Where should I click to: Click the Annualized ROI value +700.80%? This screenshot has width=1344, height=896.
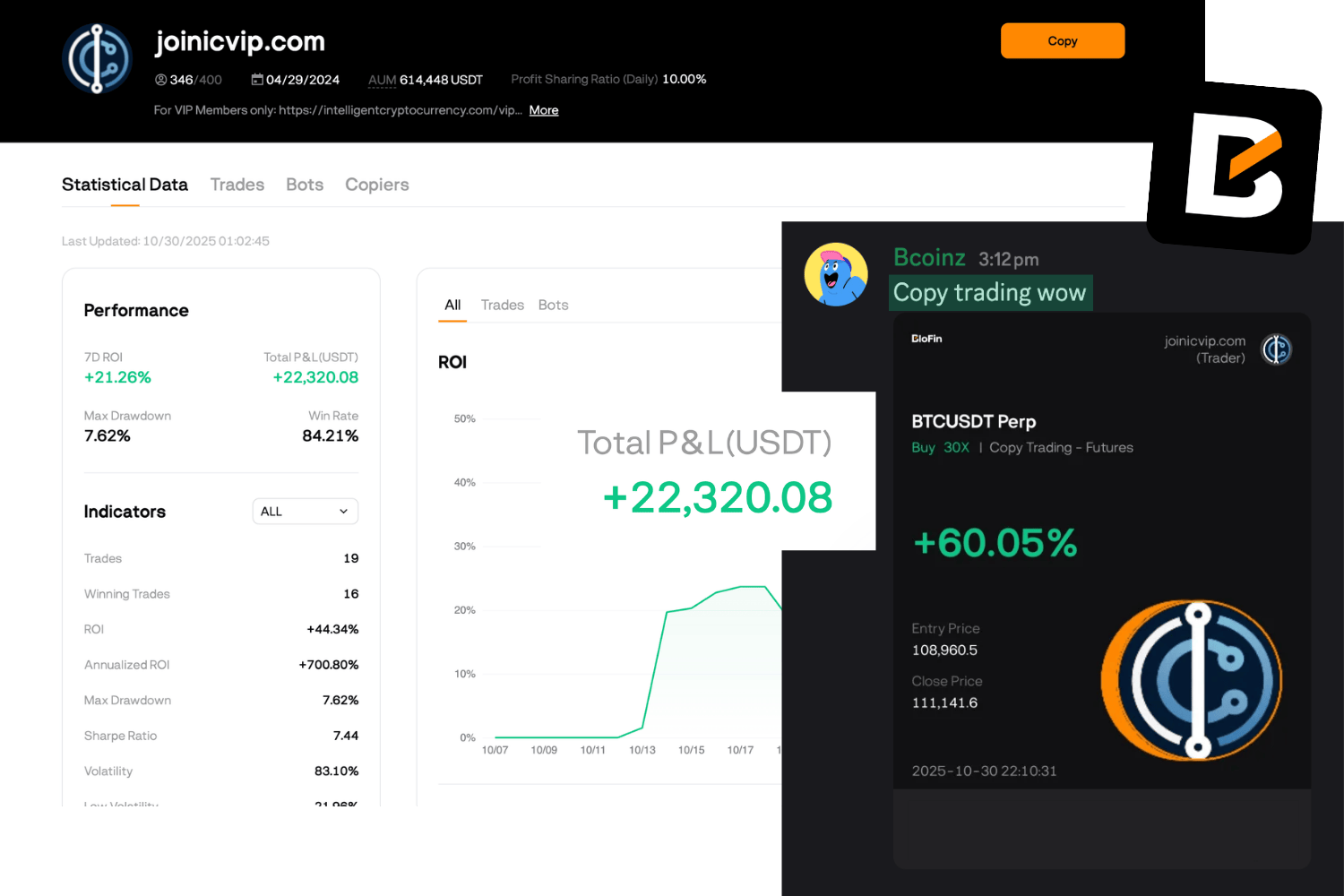tap(329, 665)
